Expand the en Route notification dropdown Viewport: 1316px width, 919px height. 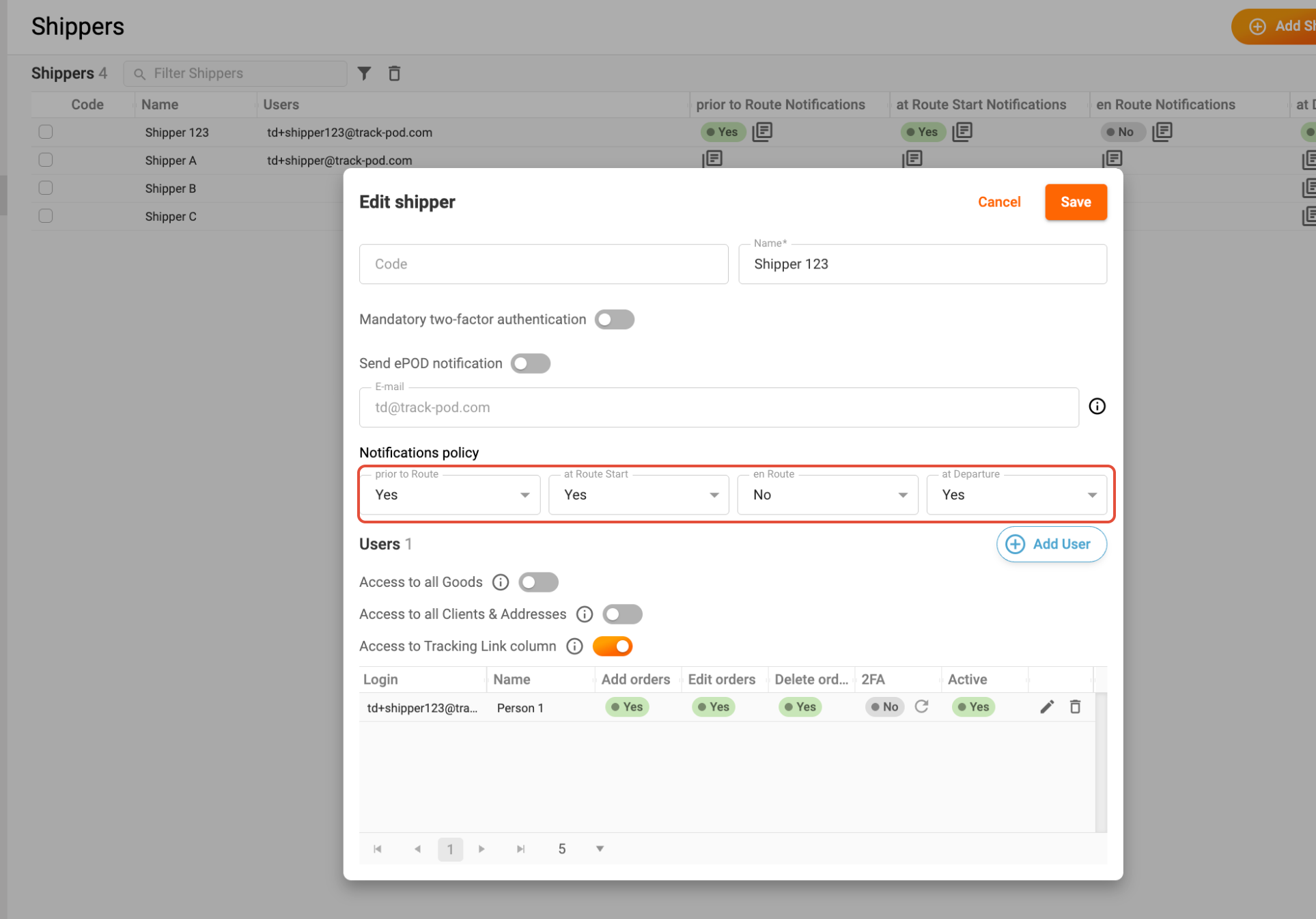pos(828,495)
